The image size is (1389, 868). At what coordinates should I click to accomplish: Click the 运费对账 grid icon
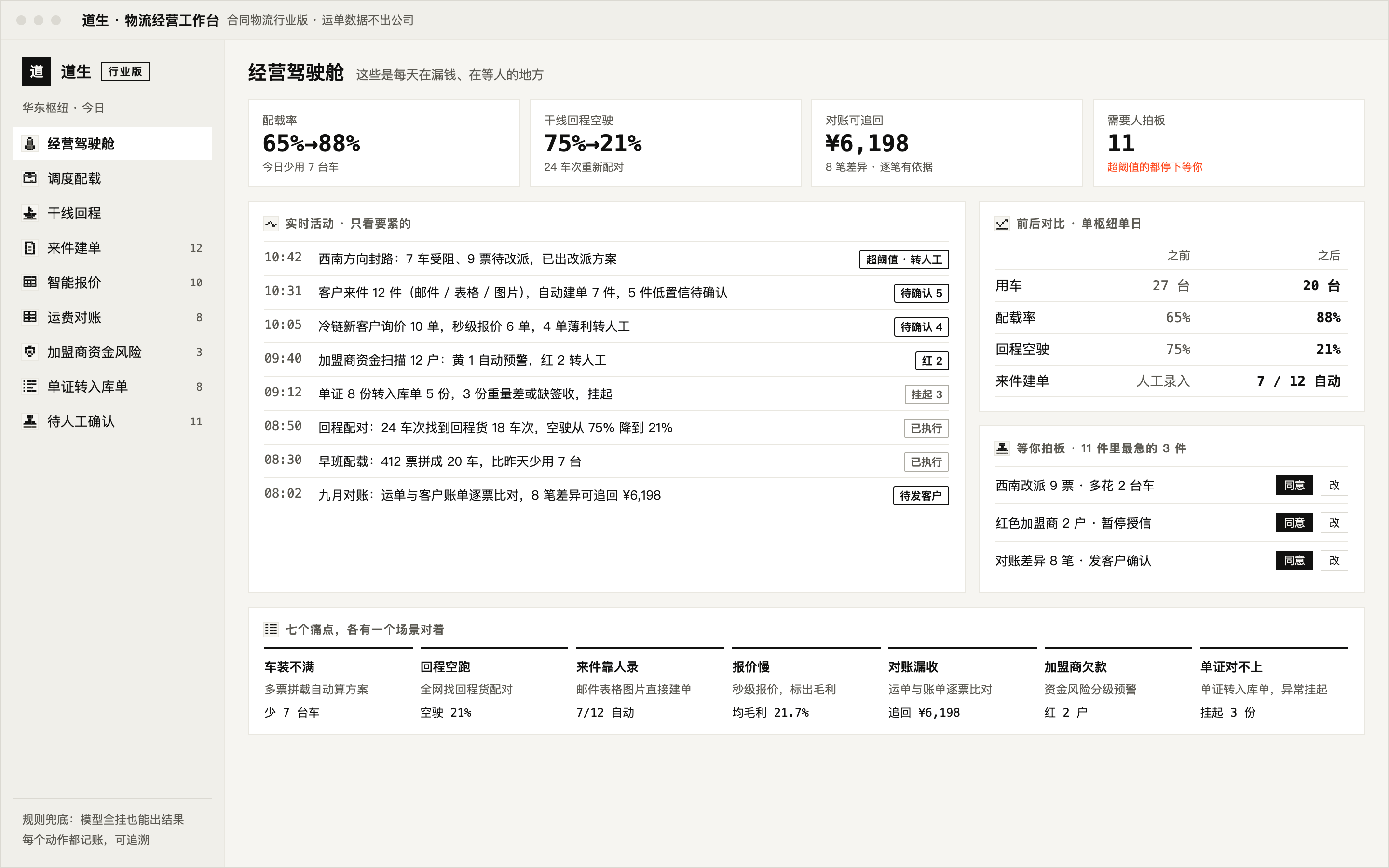pyautogui.click(x=30, y=317)
